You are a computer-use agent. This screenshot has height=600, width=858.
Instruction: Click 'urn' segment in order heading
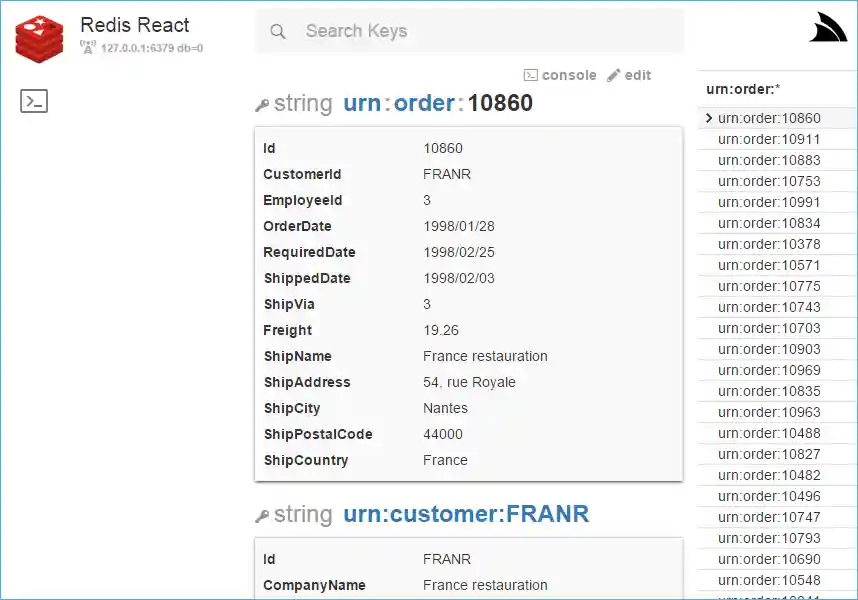click(362, 103)
